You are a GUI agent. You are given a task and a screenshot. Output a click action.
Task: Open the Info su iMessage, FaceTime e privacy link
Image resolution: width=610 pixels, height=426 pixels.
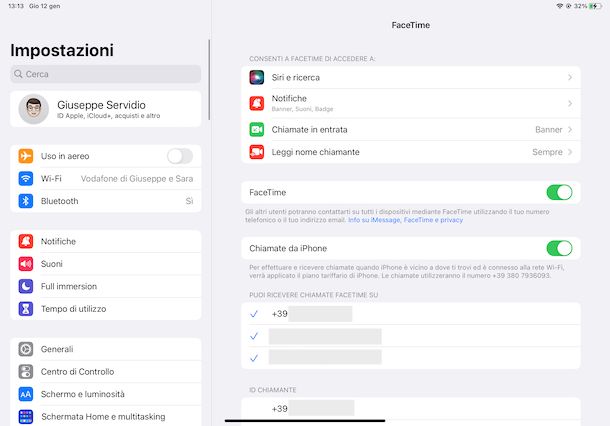405,220
